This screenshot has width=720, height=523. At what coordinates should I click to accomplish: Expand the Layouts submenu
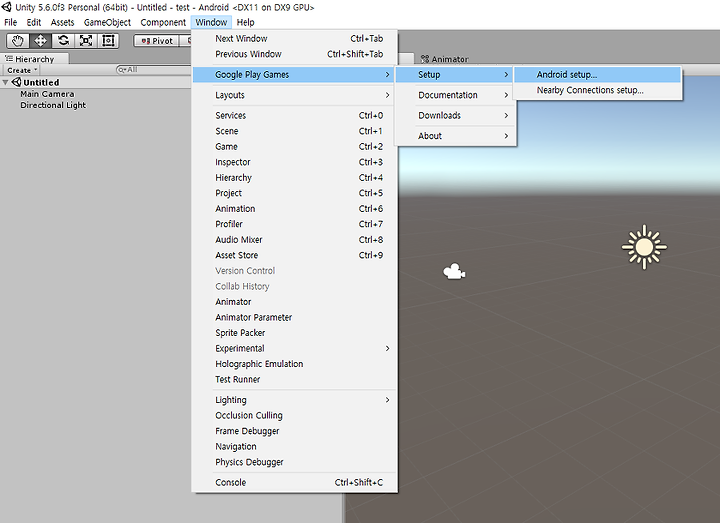(294, 95)
